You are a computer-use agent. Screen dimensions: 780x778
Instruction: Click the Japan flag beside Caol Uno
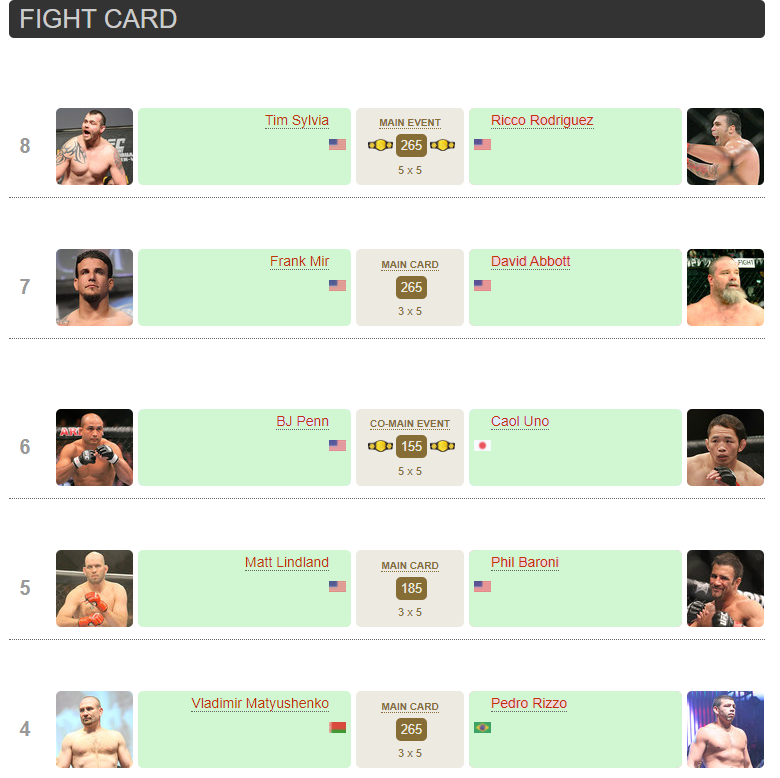point(482,445)
